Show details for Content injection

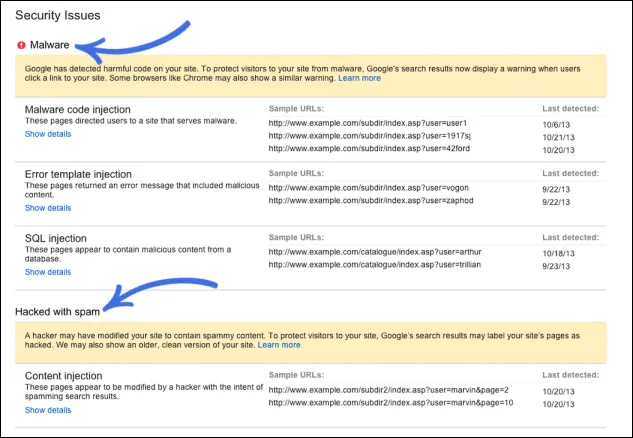point(48,410)
